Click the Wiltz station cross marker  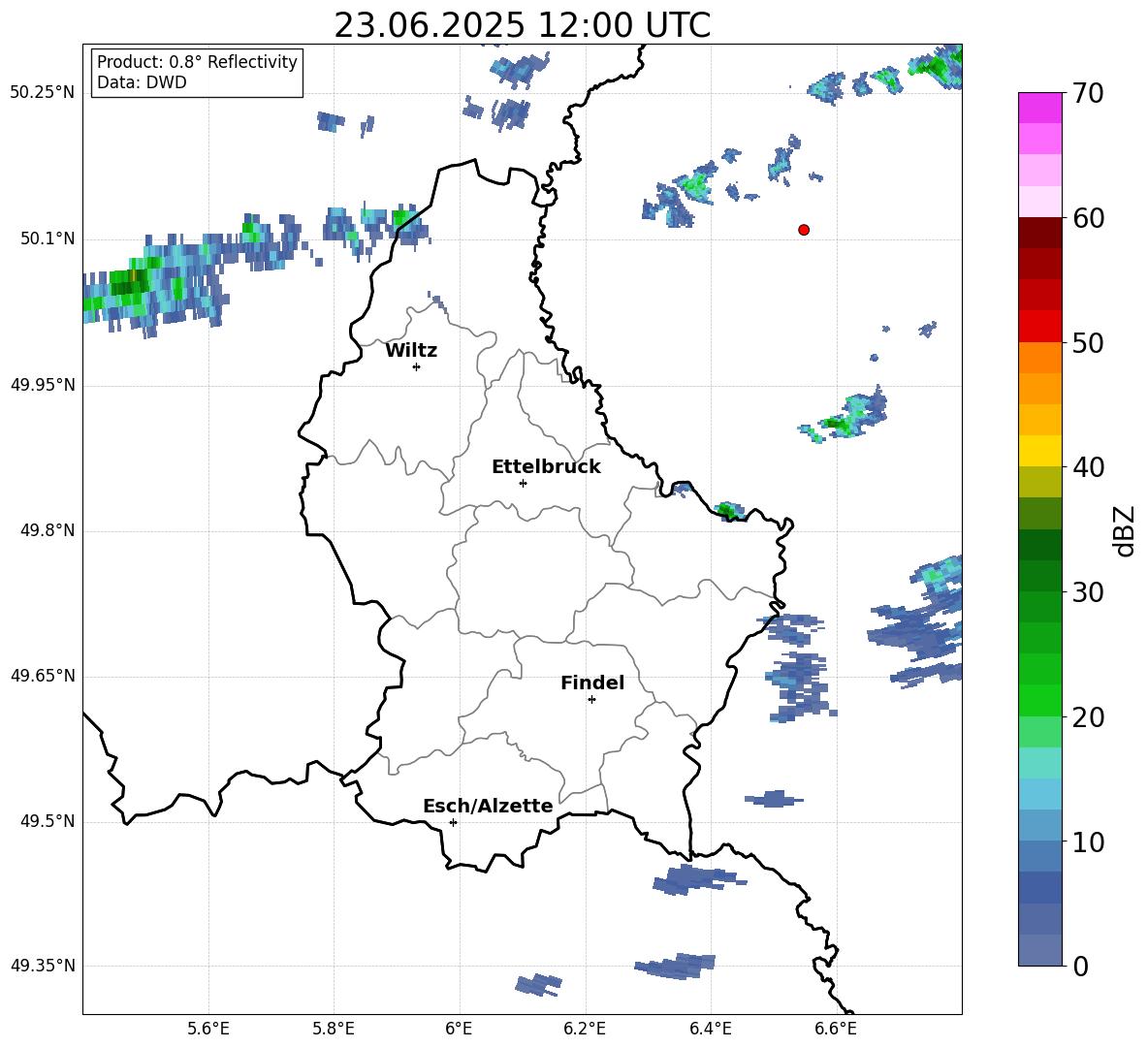(417, 366)
